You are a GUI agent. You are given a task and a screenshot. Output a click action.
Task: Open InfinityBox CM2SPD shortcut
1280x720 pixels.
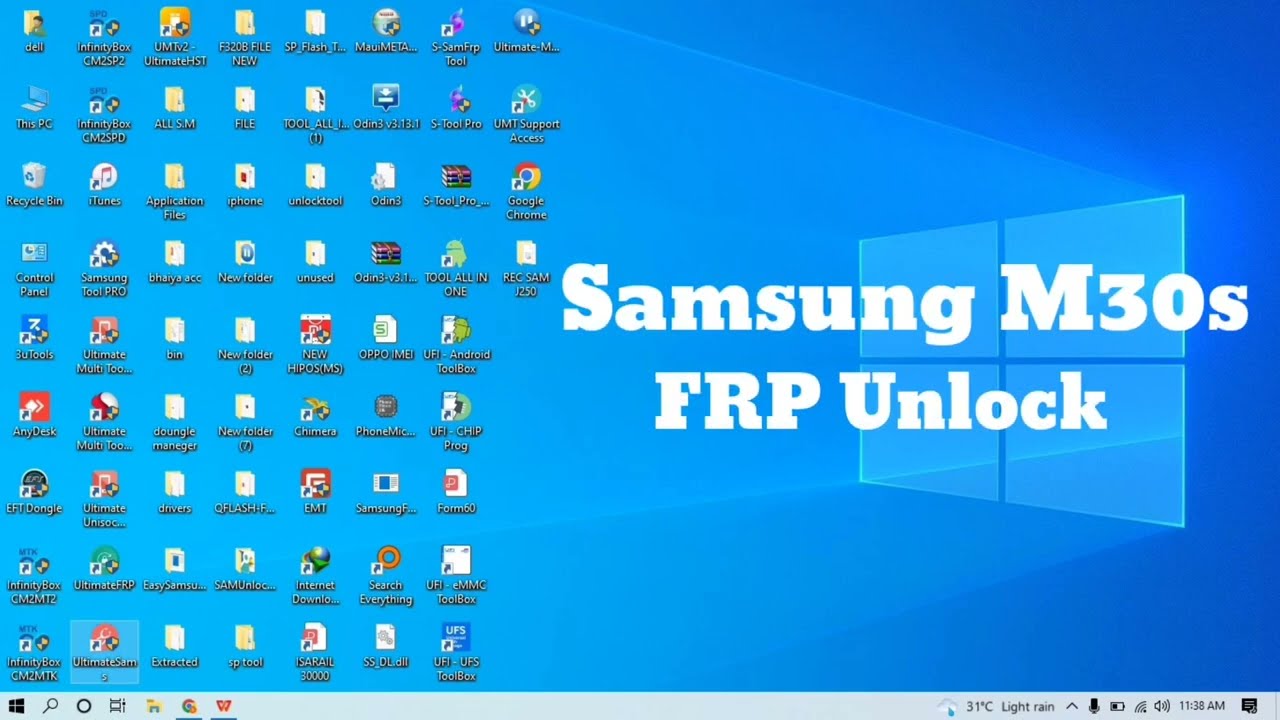(104, 114)
